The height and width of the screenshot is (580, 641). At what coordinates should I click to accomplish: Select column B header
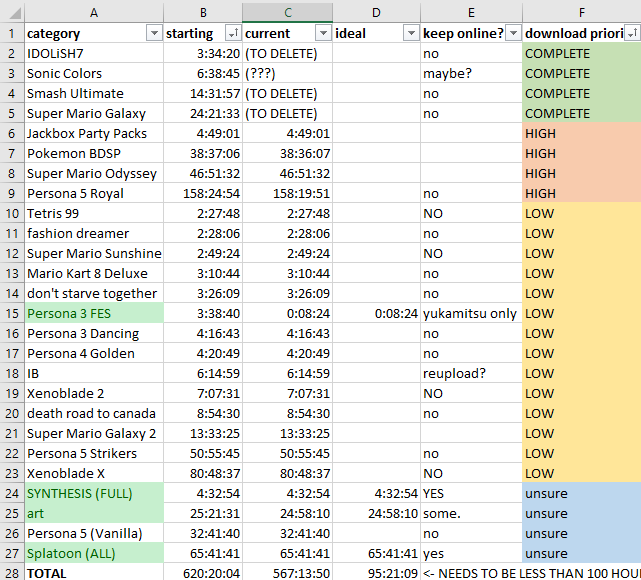point(203,13)
